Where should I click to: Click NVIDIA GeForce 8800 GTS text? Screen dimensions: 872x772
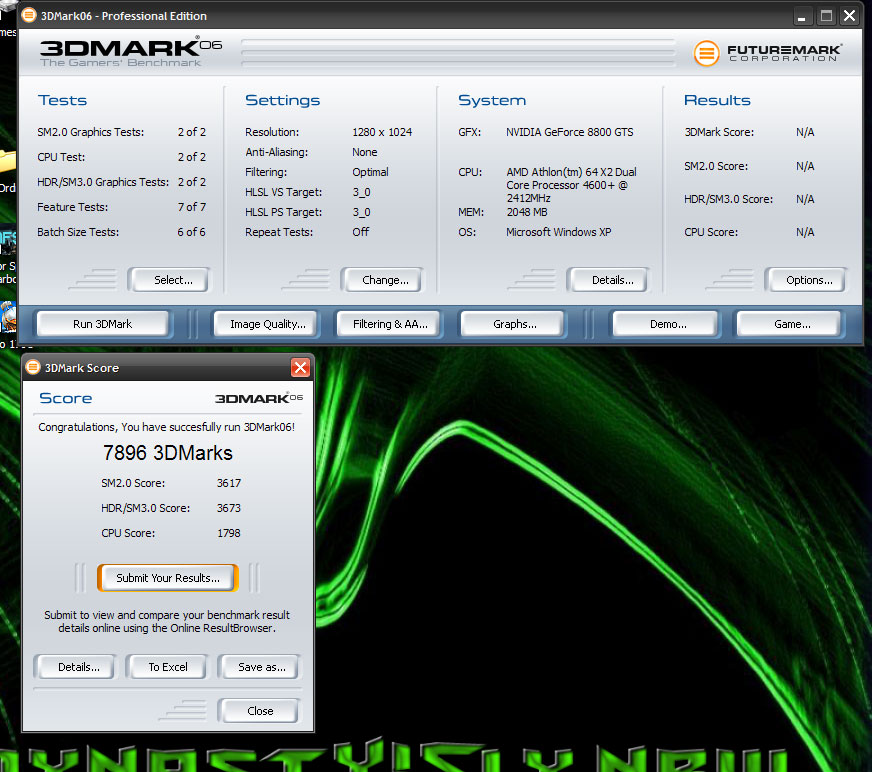coord(569,132)
